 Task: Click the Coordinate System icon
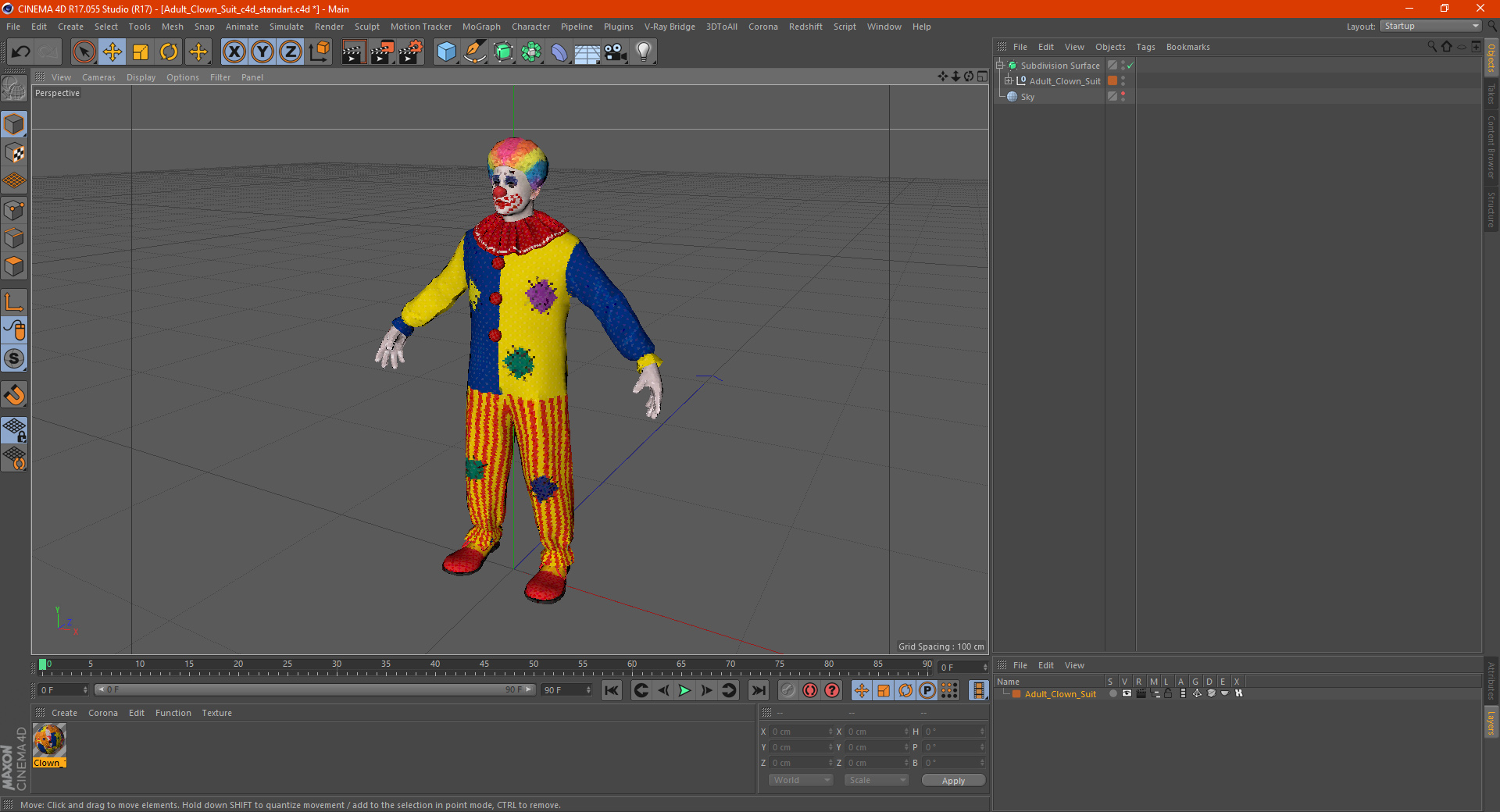click(x=319, y=52)
